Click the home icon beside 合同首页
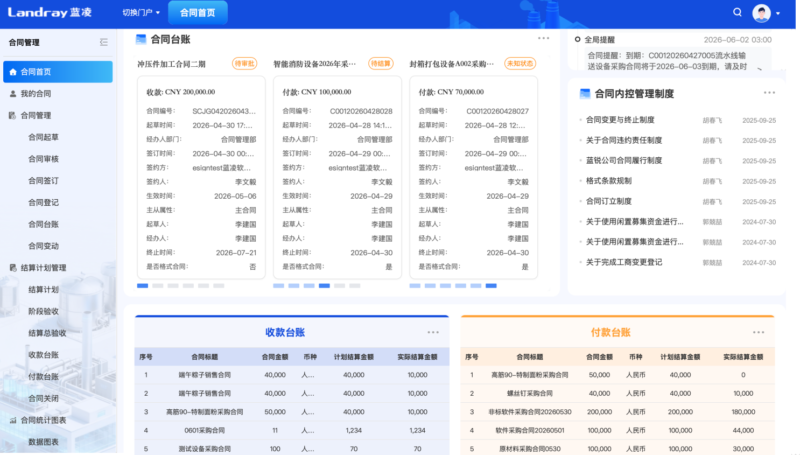This screenshot has width=800, height=455. (13, 72)
